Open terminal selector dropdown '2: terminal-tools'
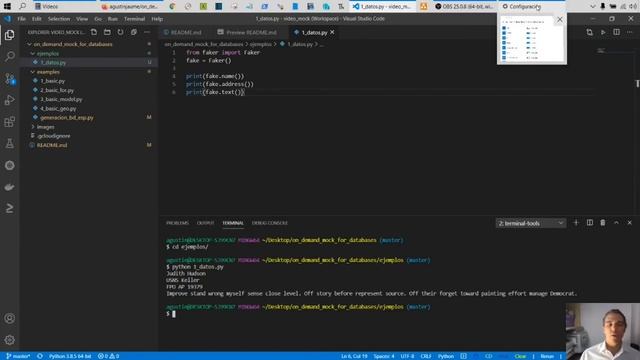640x360 pixels. pos(531,223)
